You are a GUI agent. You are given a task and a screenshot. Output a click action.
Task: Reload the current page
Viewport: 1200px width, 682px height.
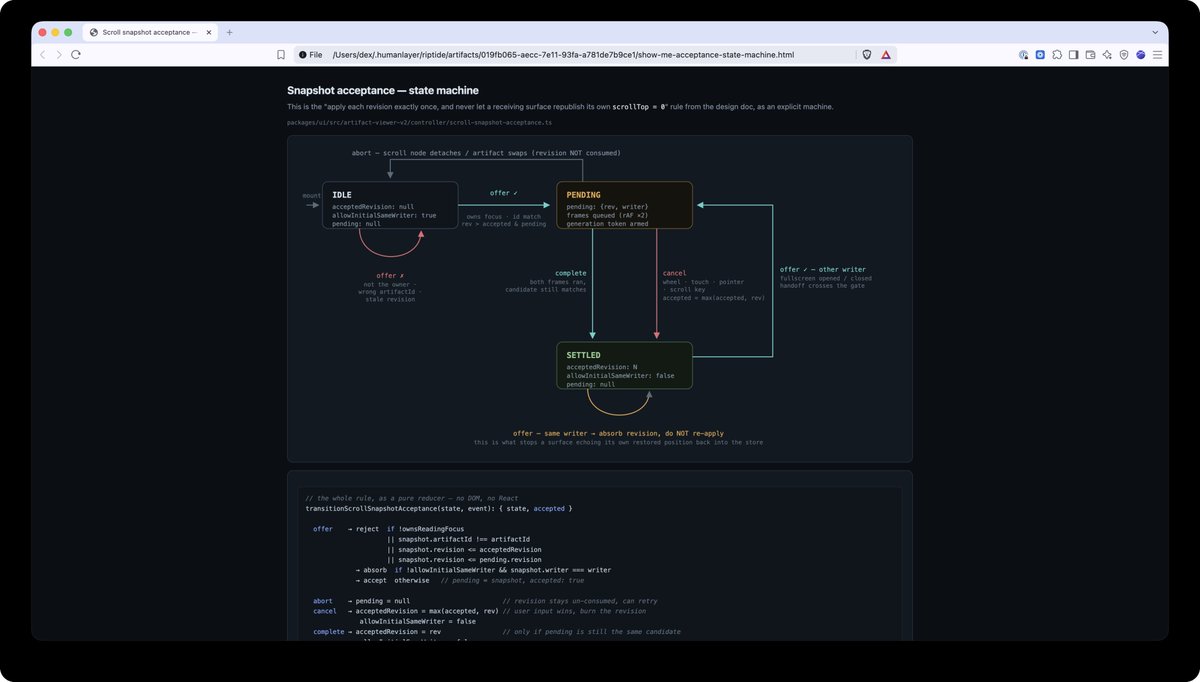pyautogui.click(x=75, y=54)
